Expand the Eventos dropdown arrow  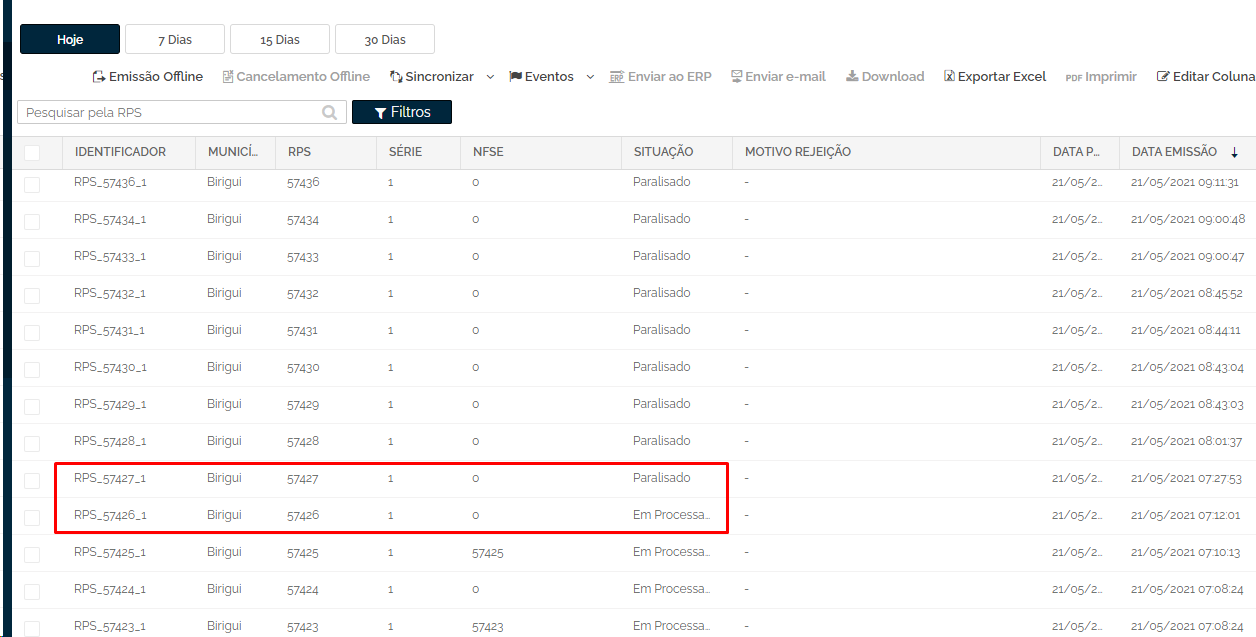click(x=590, y=77)
